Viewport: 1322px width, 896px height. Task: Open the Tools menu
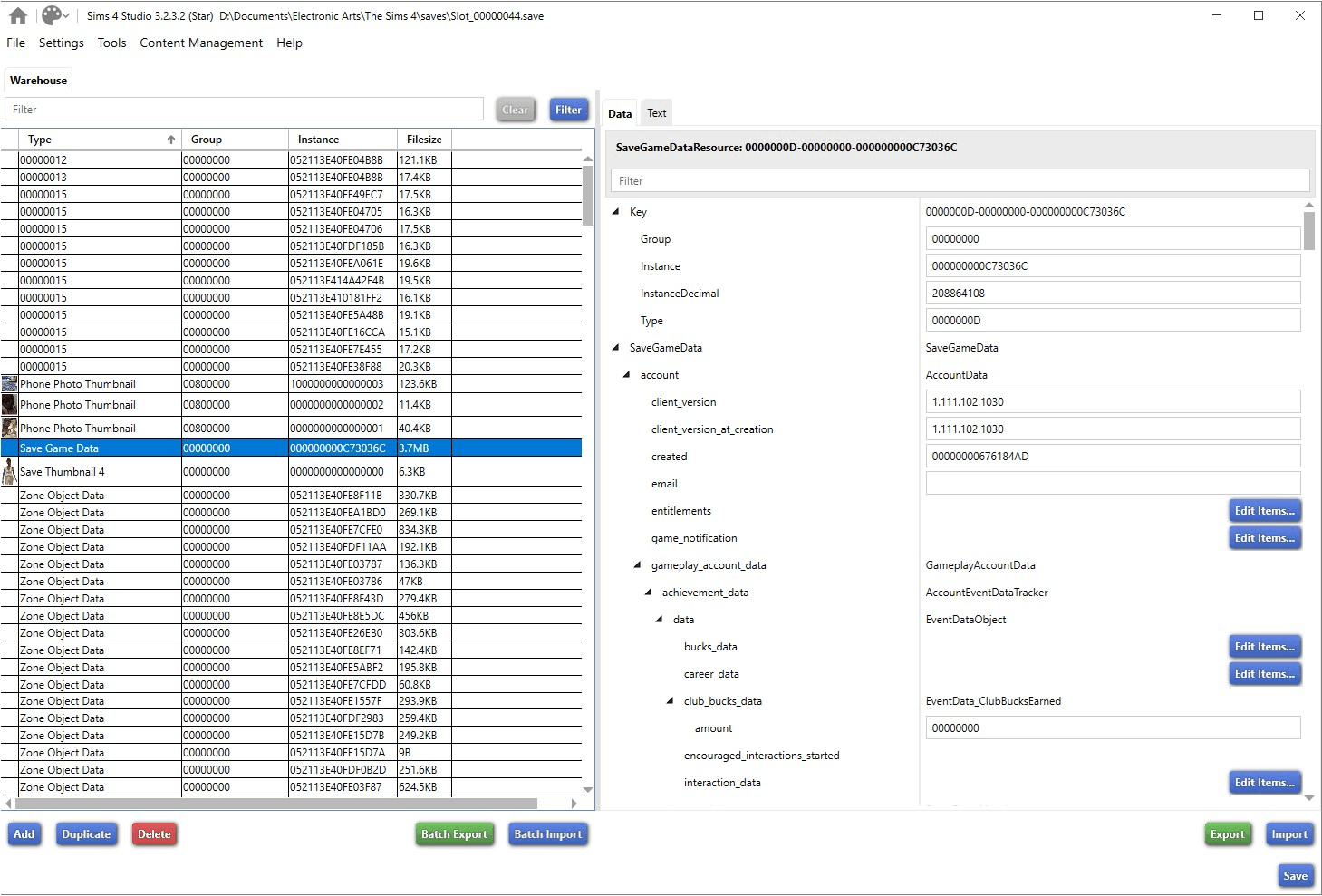(111, 43)
